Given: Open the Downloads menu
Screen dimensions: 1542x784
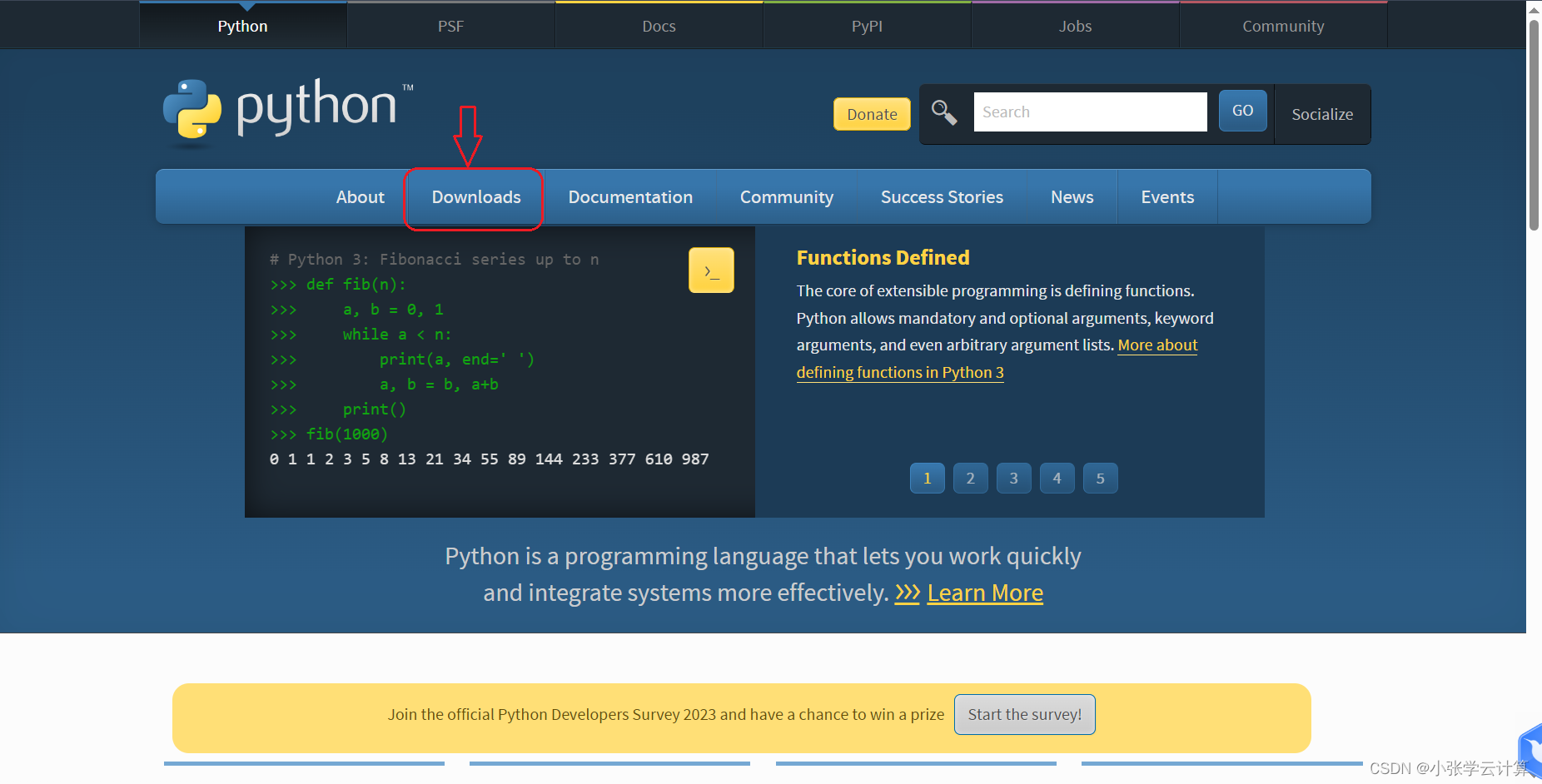Looking at the screenshot, I should point(475,197).
